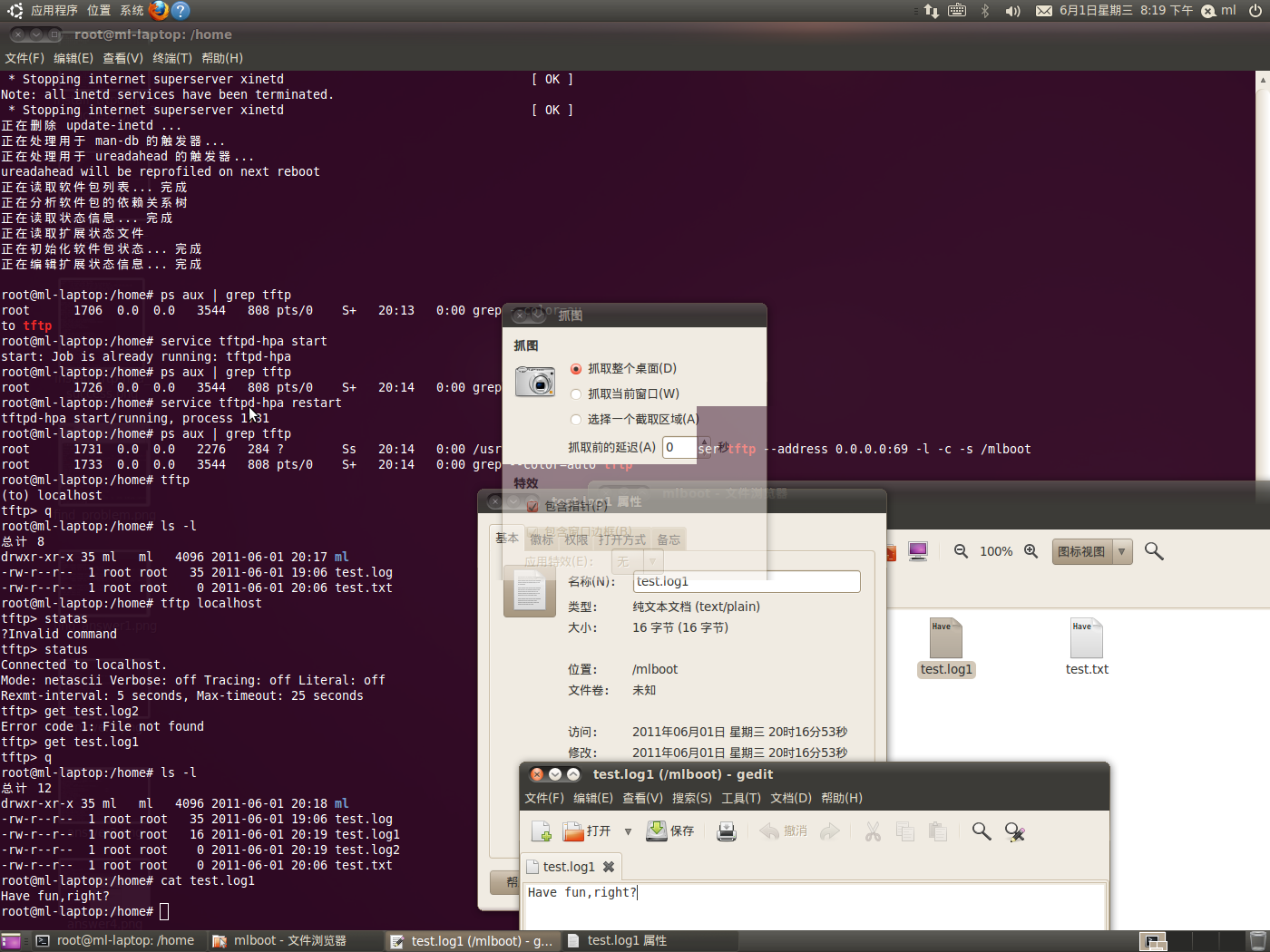Zoom out in the file browser
Viewport: 1270px width, 952px height.
962,551
